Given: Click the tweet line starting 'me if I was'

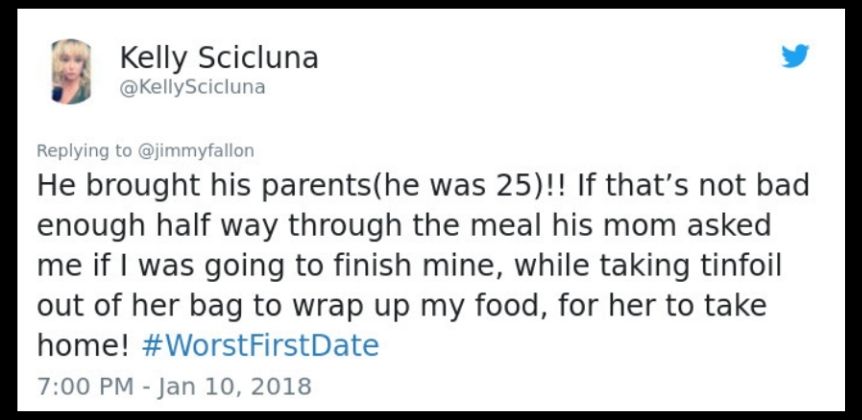Looking at the screenshot, I should 409,266.
